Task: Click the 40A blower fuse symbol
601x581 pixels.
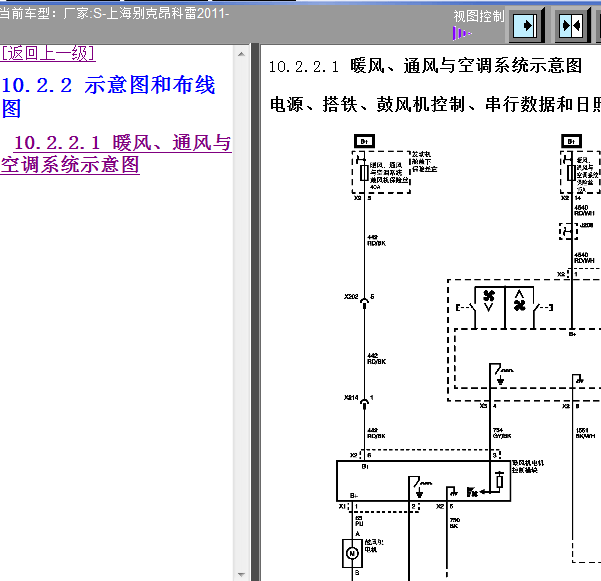Action: coord(364,173)
